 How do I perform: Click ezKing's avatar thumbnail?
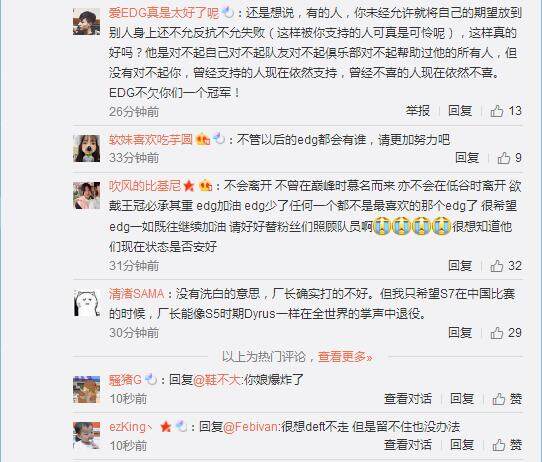tap(86, 435)
